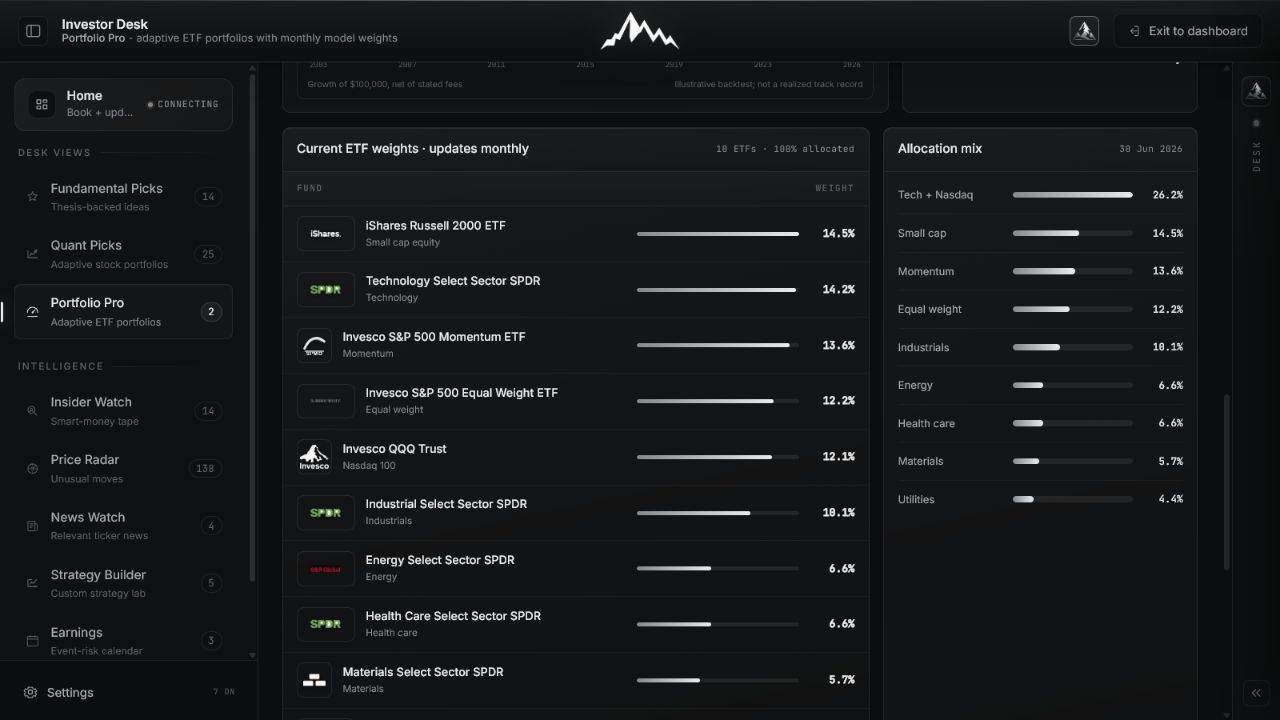Image resolution: width=1280 pixels, height=720 pixels.
Task: Click the status dot in the right Desk rail
Action: 1256,124
